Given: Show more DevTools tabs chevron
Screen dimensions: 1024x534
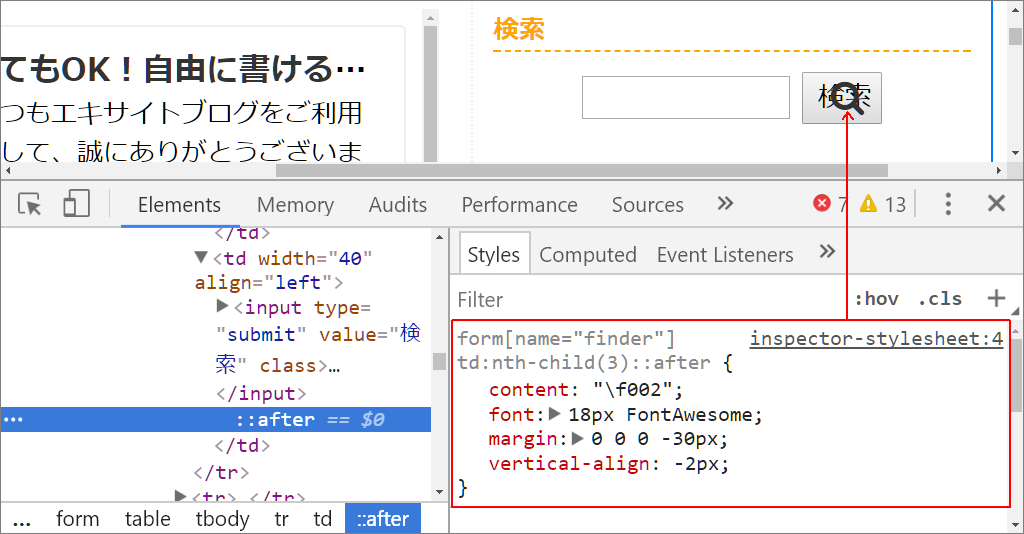Looking at the screenshot, I should click(x=725, y=204).
